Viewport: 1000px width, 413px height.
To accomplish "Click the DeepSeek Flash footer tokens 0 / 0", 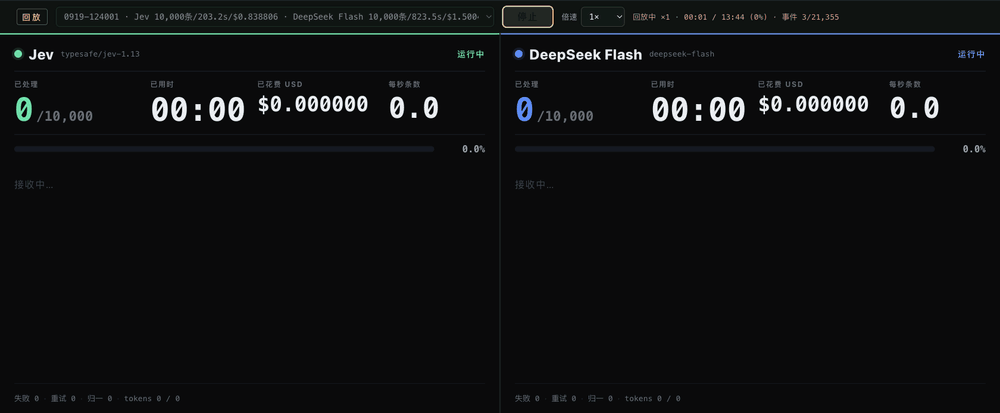I will tap(652, 398).
